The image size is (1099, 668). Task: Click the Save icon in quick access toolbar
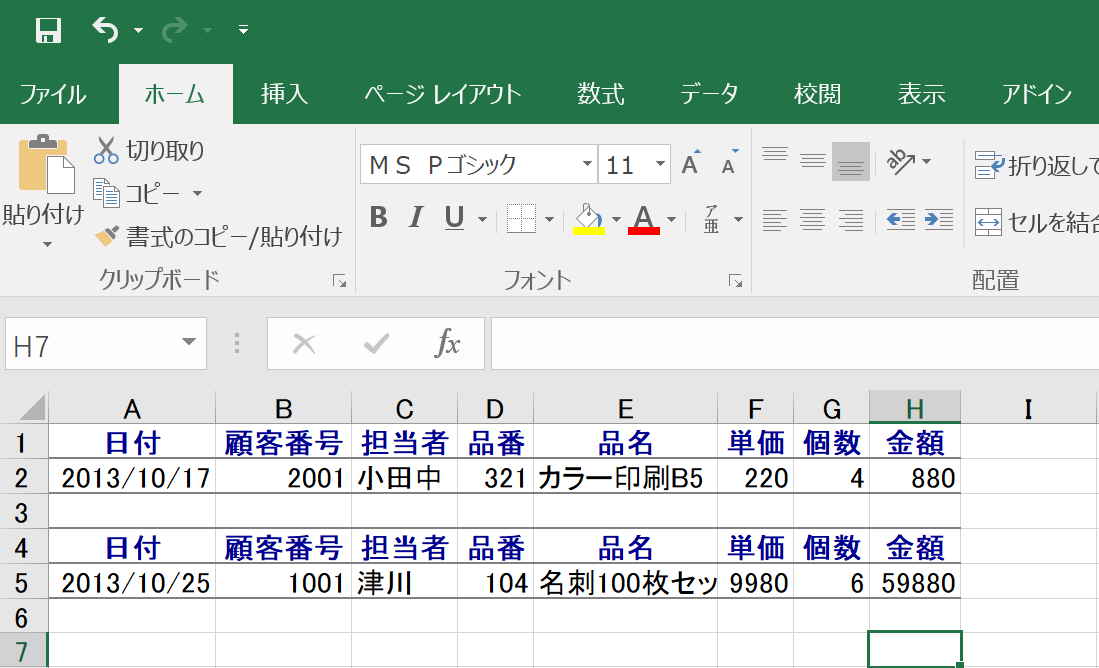pos(48,30)
